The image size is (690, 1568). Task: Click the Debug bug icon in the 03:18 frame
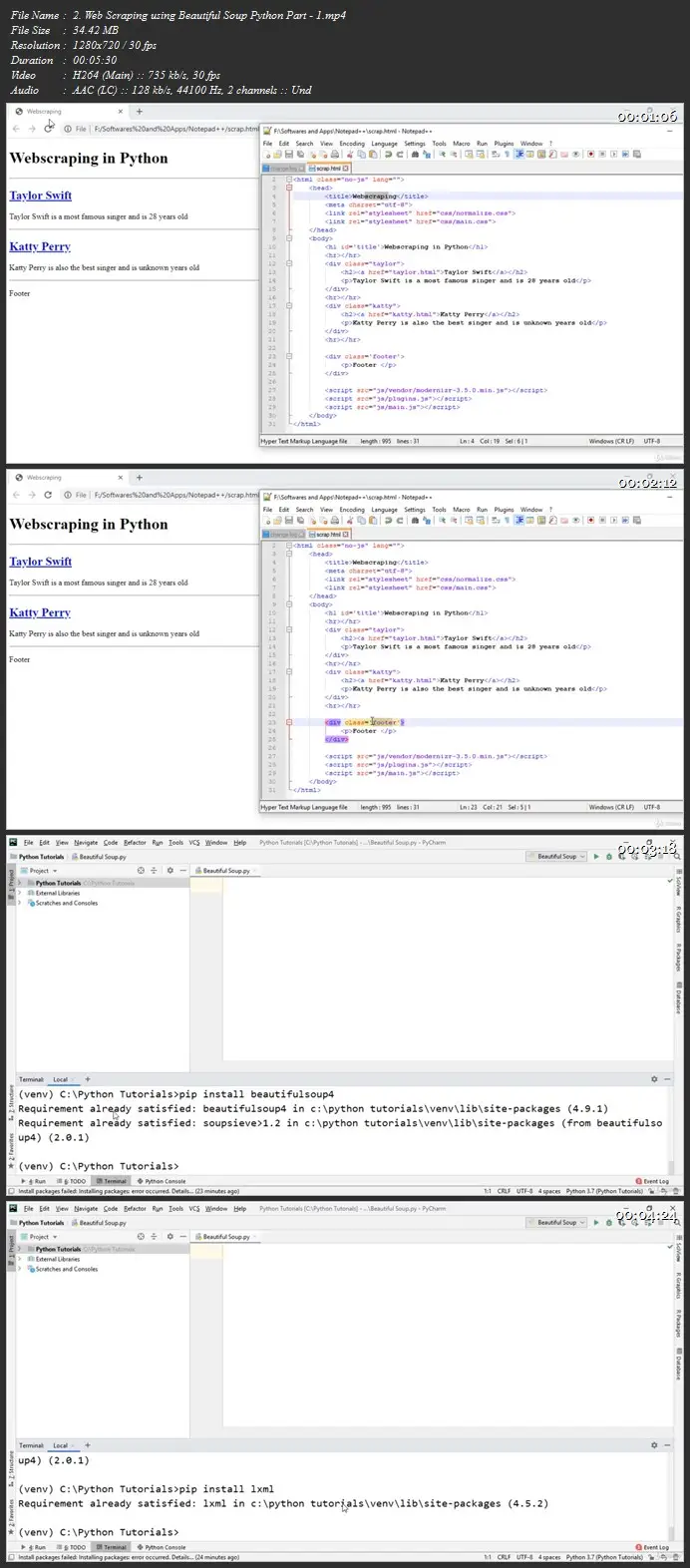(x=609, y=856)
